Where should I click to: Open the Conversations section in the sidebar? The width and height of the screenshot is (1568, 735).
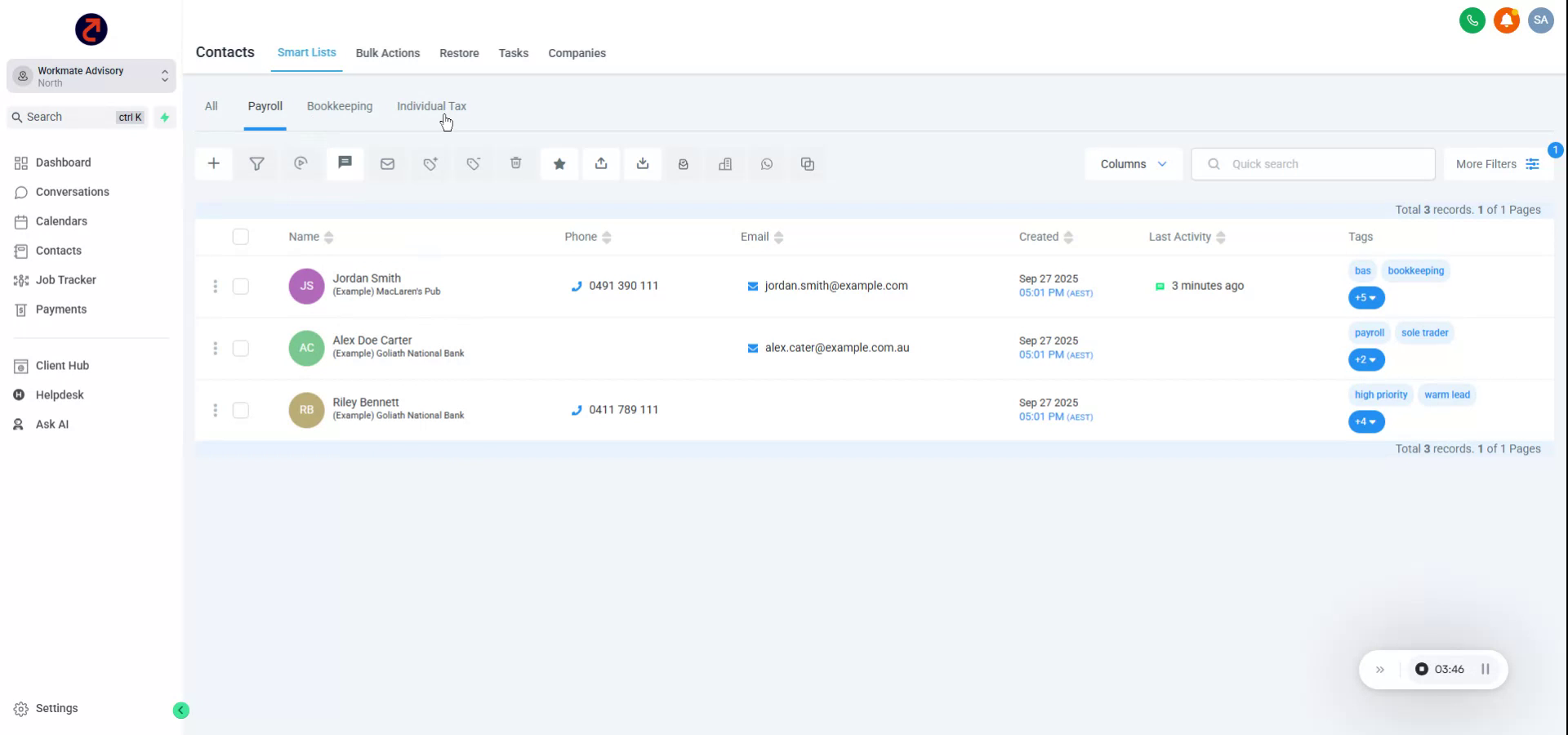72,192
